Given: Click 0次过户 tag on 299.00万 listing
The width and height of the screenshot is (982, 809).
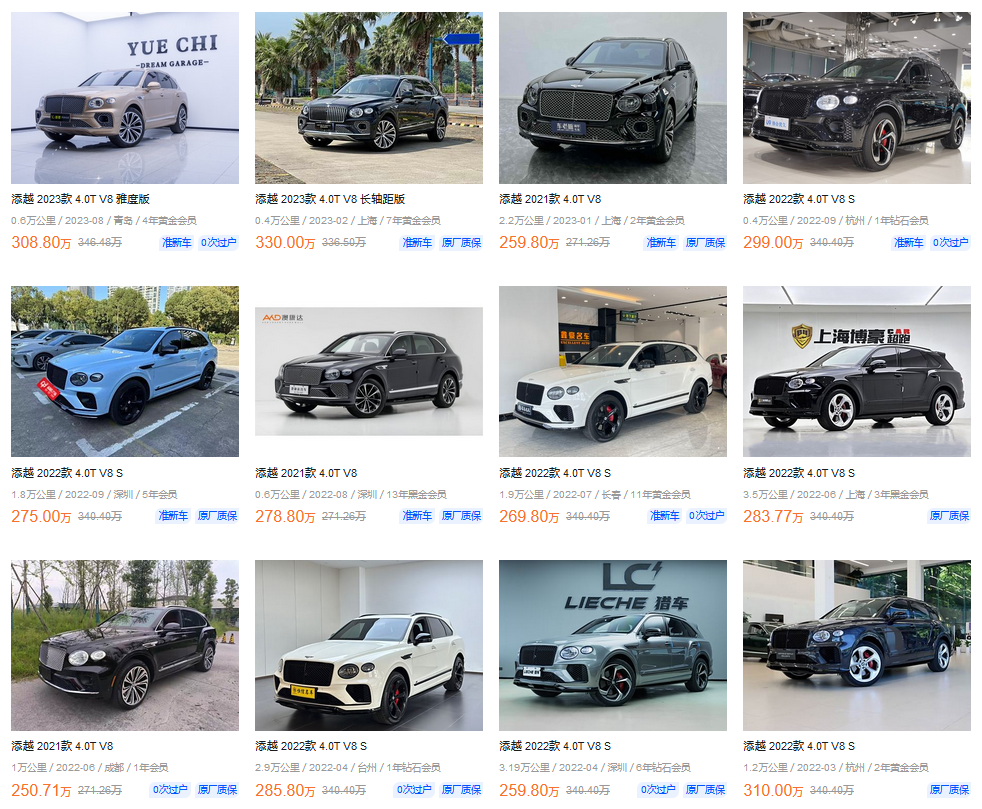Looking at the screenshot, I should [x=950, y=242].
